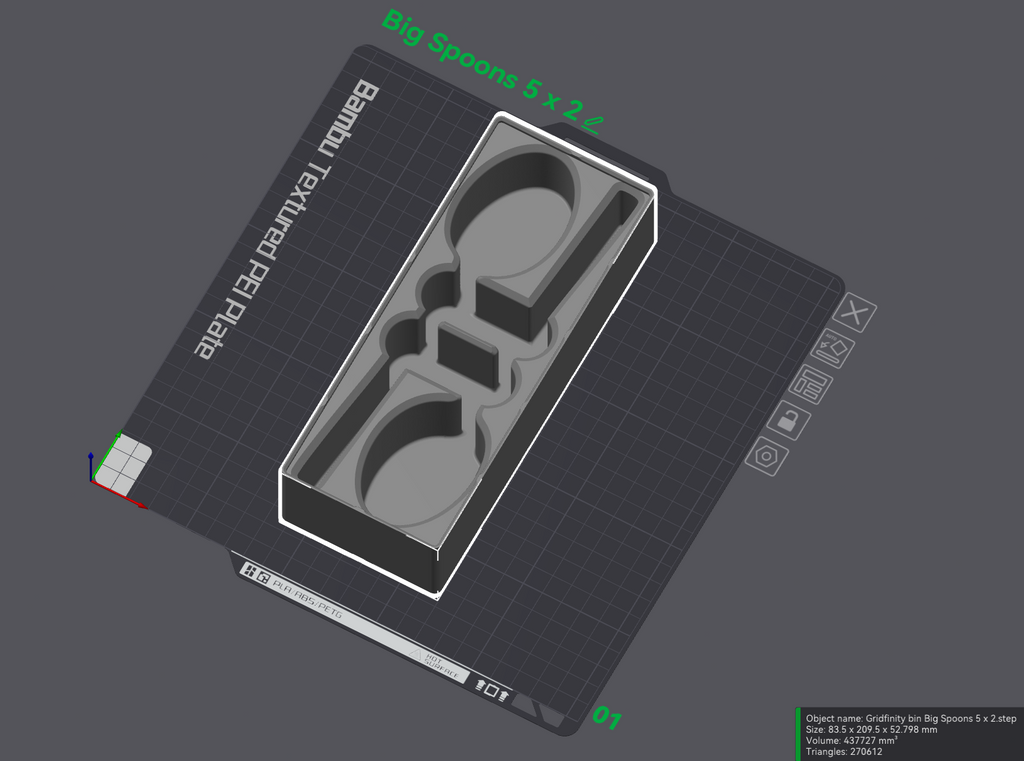The width and height of the screenshot is (1024, 761).
Task: Edit plate name with pencil icon
Action: tap(592, 125)
